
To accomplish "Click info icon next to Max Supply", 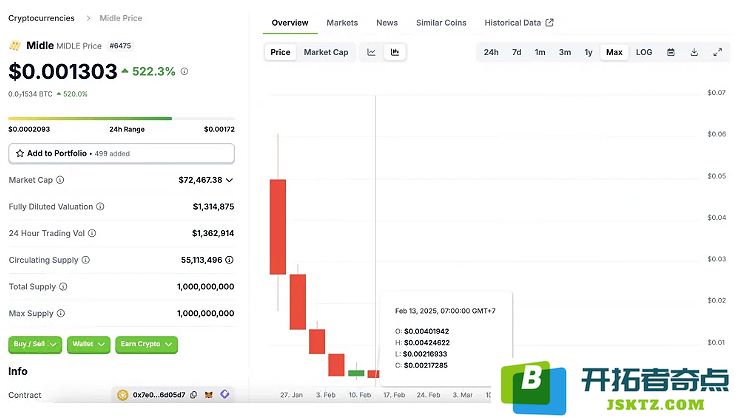I will coord(60,313).
